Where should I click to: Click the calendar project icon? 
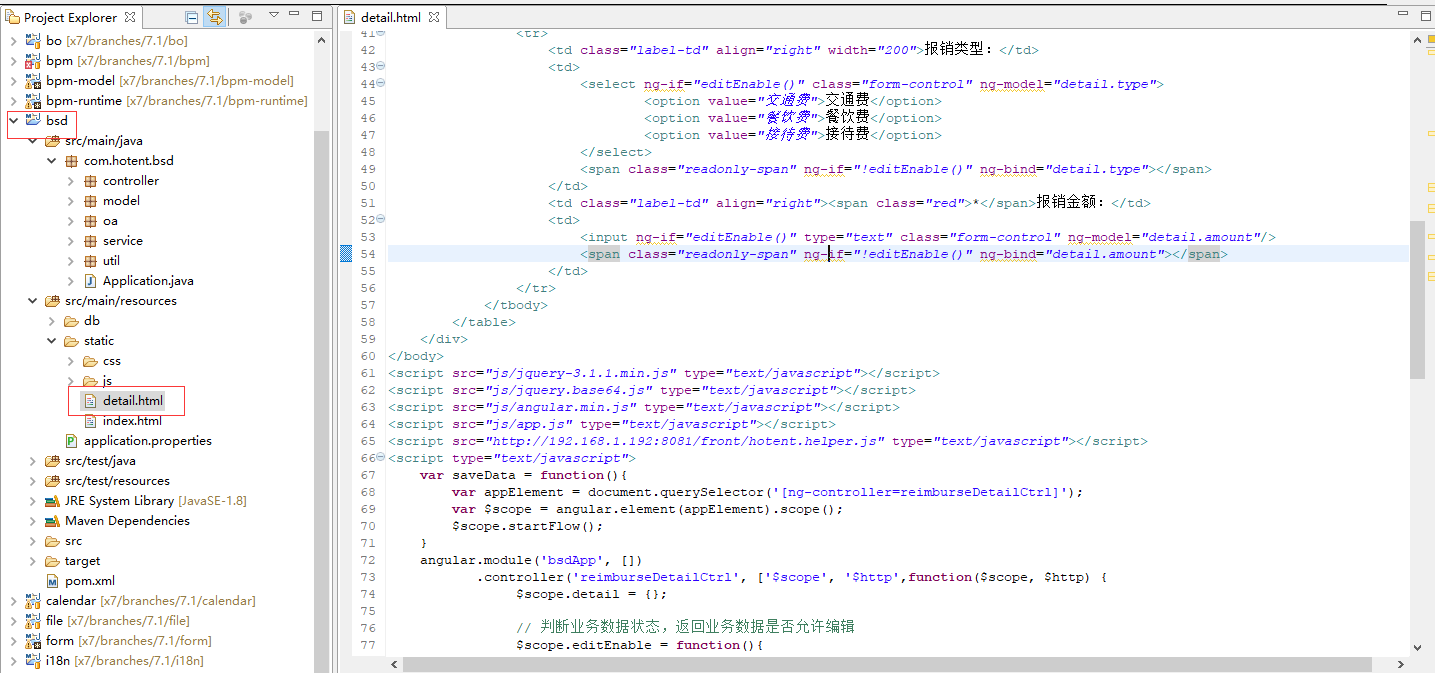[33, 601]
